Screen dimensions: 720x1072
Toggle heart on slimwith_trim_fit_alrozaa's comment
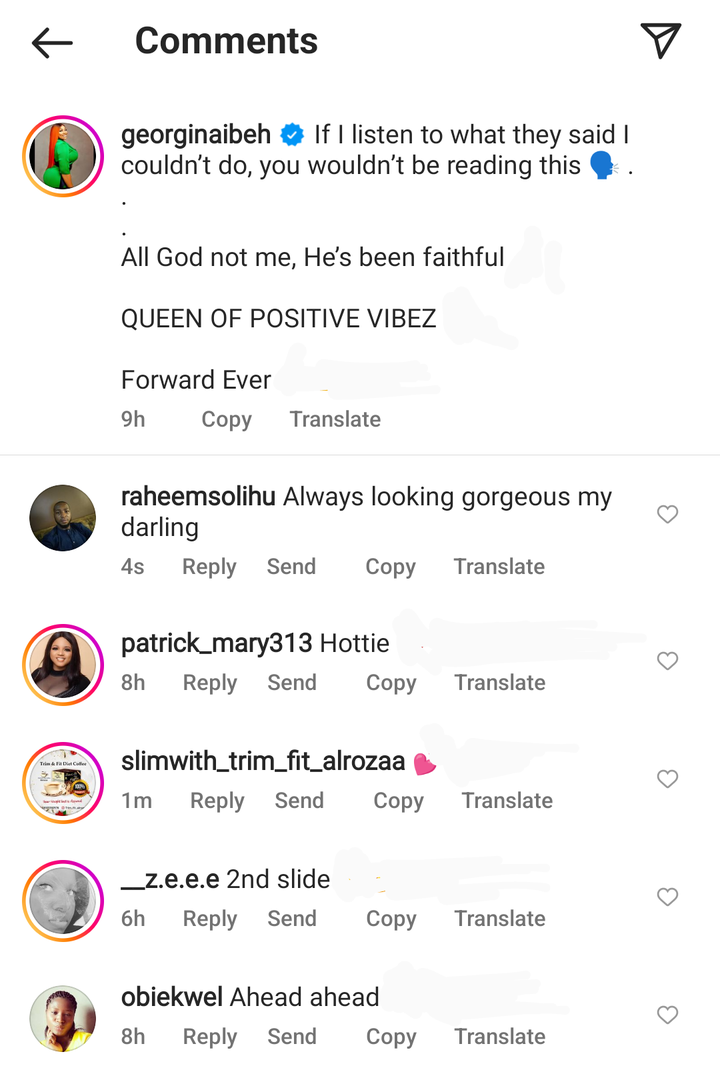(x=667, y=779)
